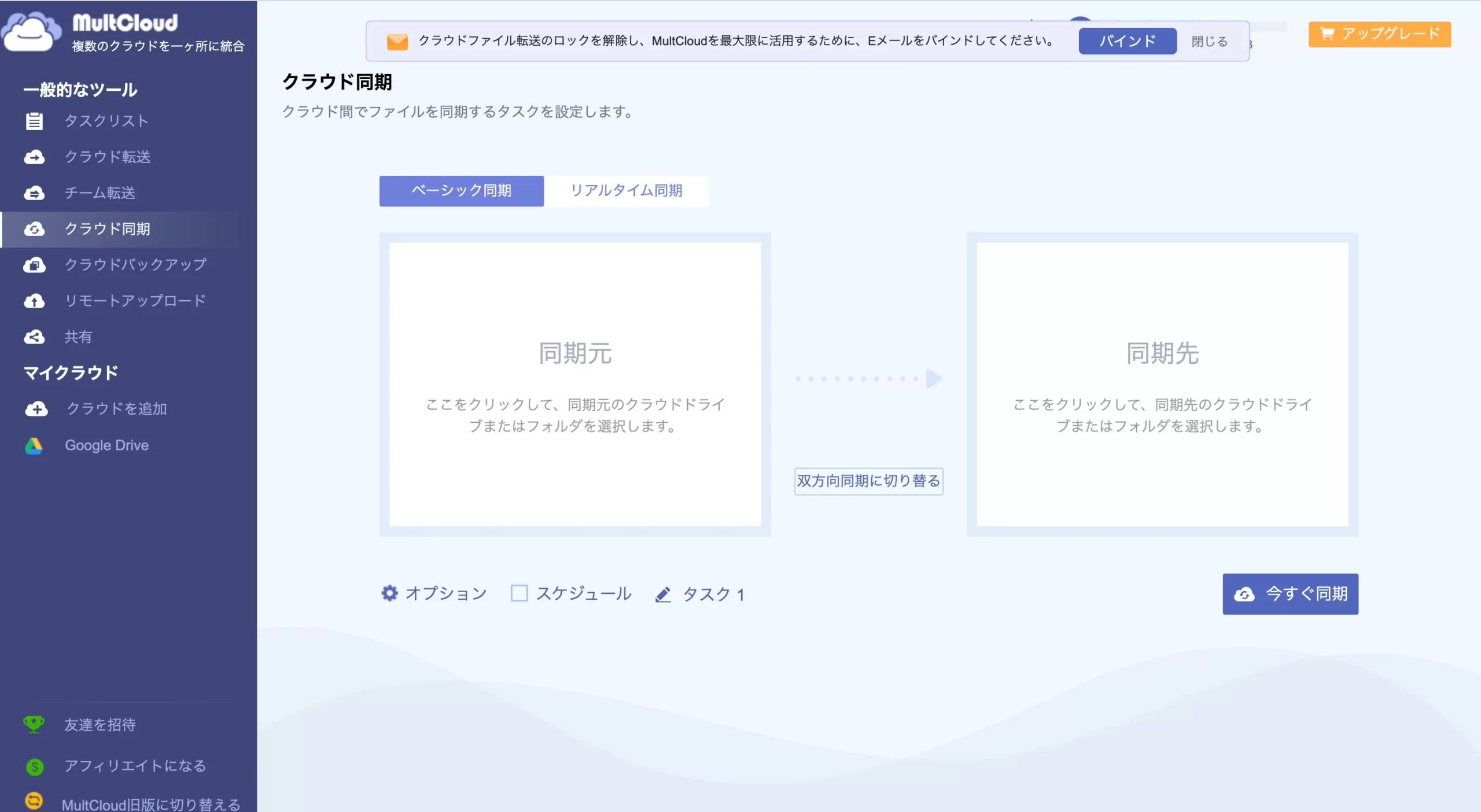Click the Add Cloud plus icon
The width and height of the screenshot is (1481, 812).
coord(36,409)
